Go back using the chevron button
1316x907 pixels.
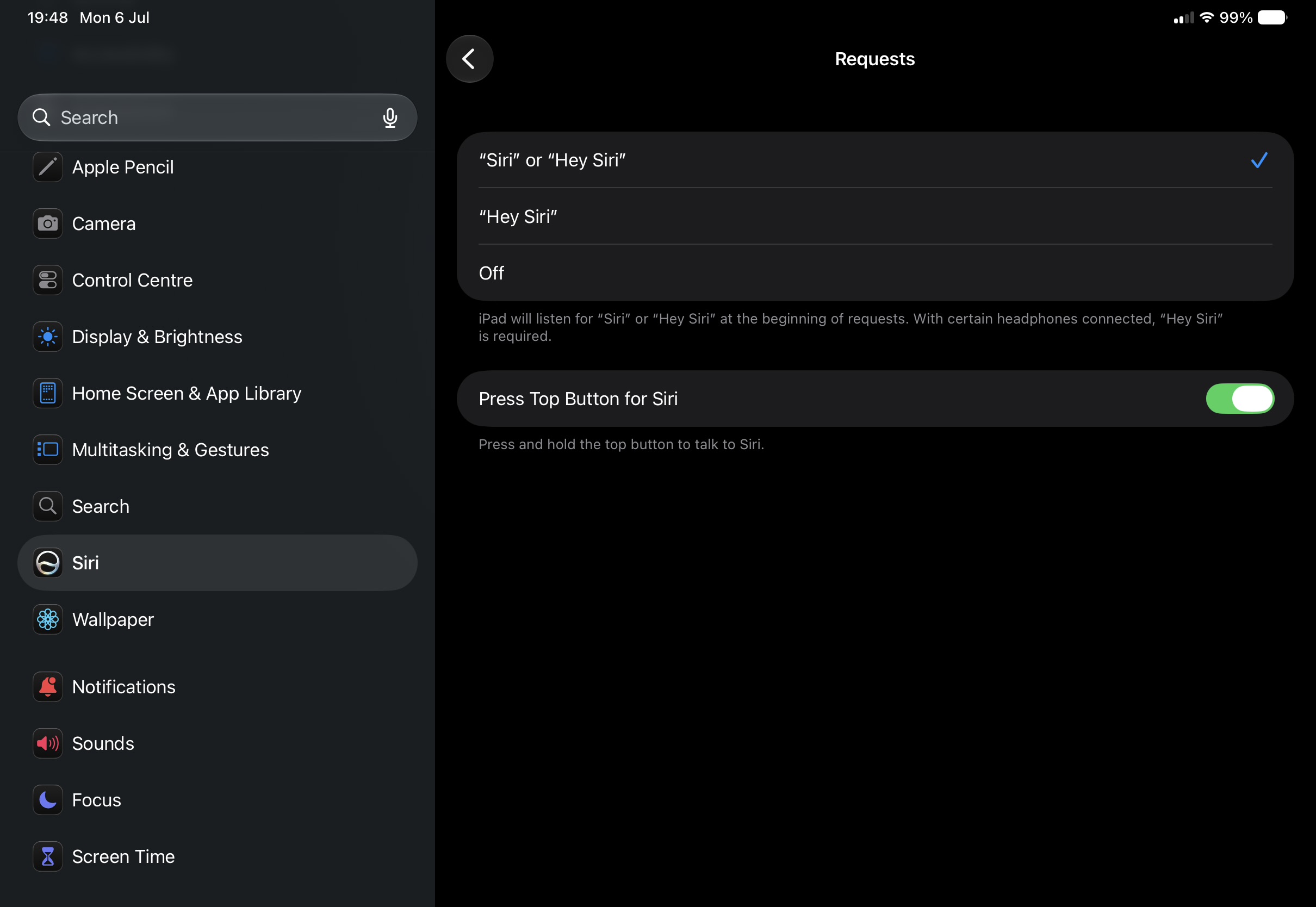click(x=469, y=59)
